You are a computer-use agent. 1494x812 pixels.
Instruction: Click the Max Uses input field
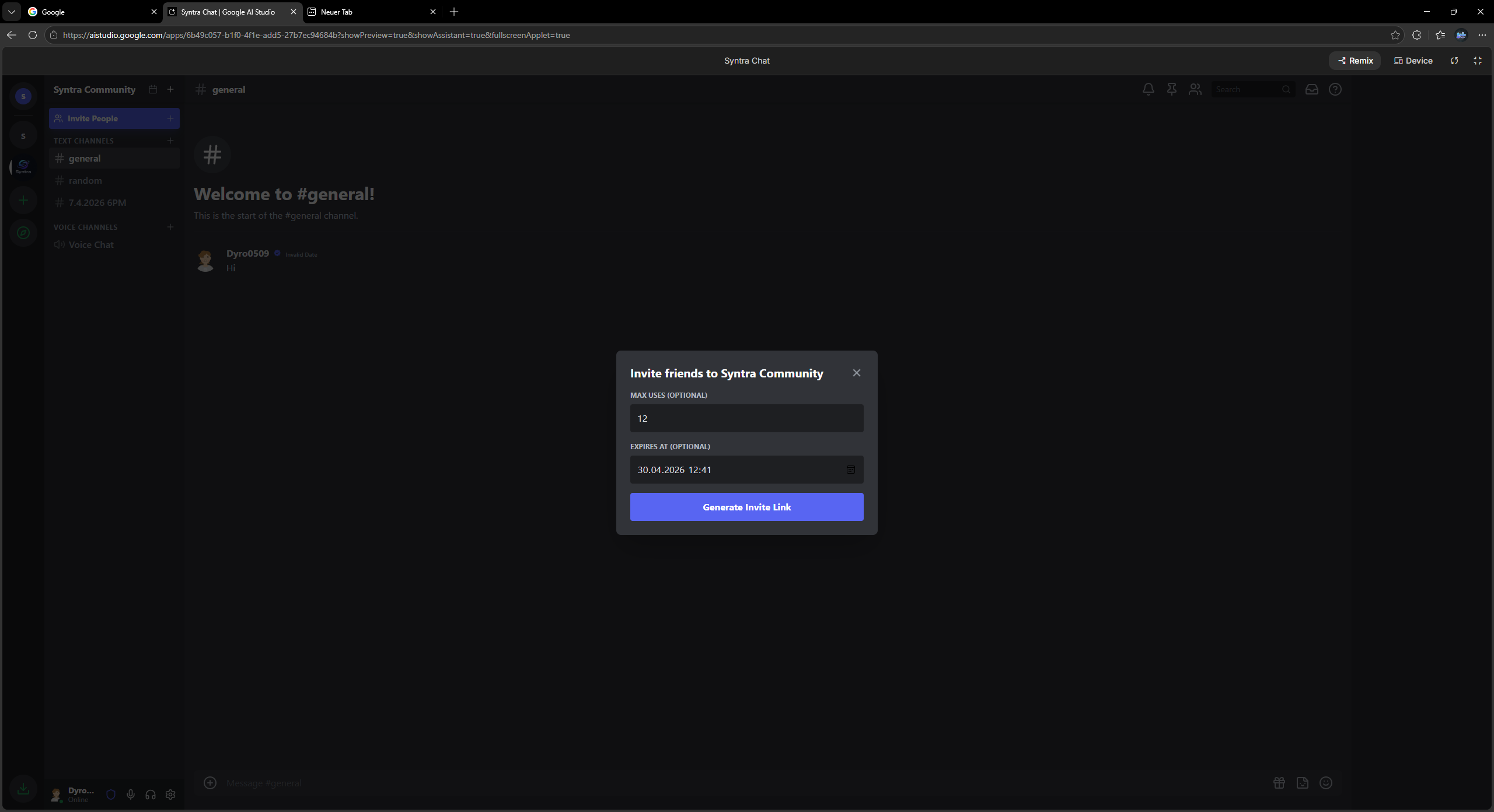746,418
